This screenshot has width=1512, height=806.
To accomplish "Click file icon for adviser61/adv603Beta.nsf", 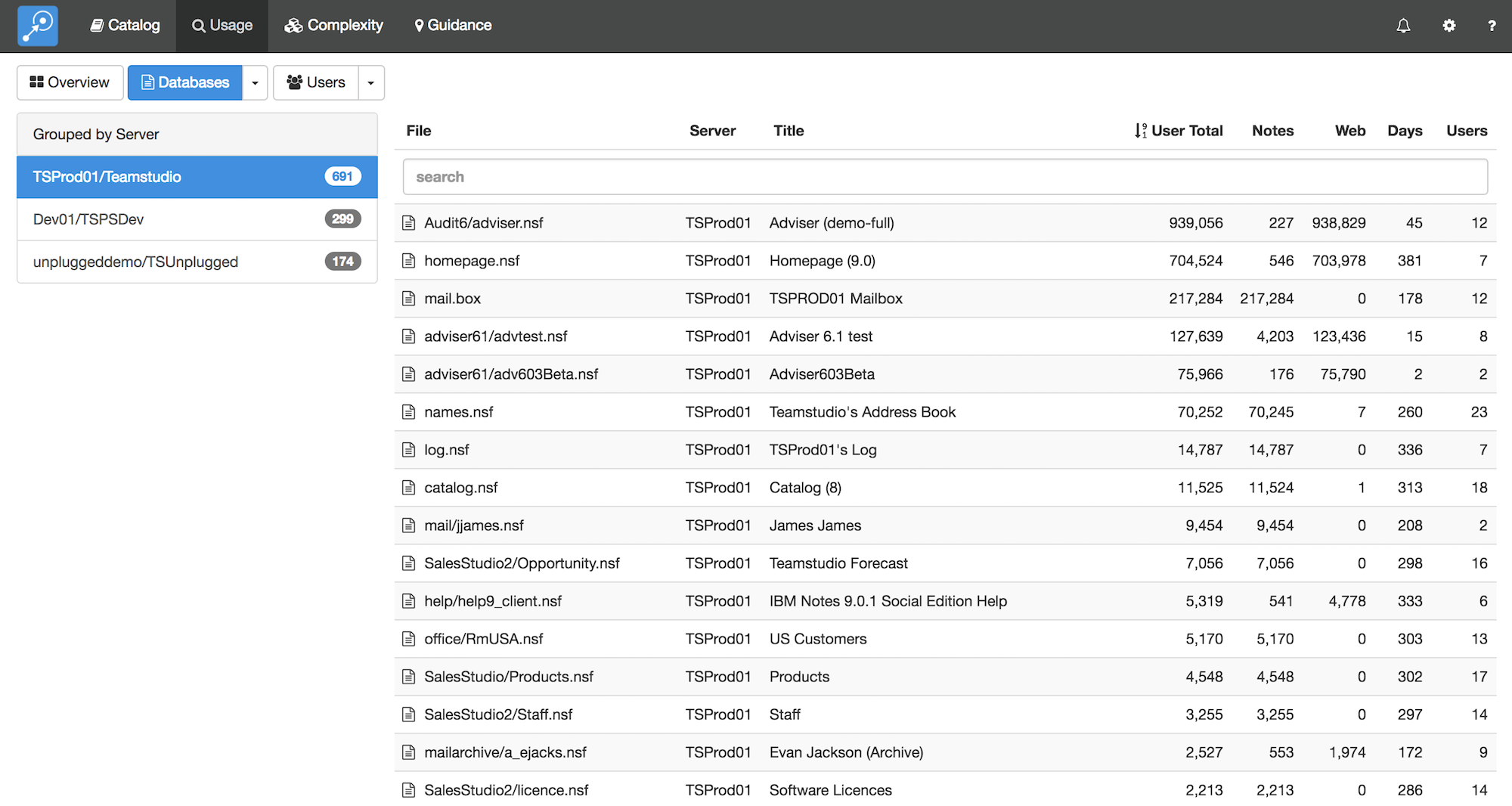I will tap(409, 374).
